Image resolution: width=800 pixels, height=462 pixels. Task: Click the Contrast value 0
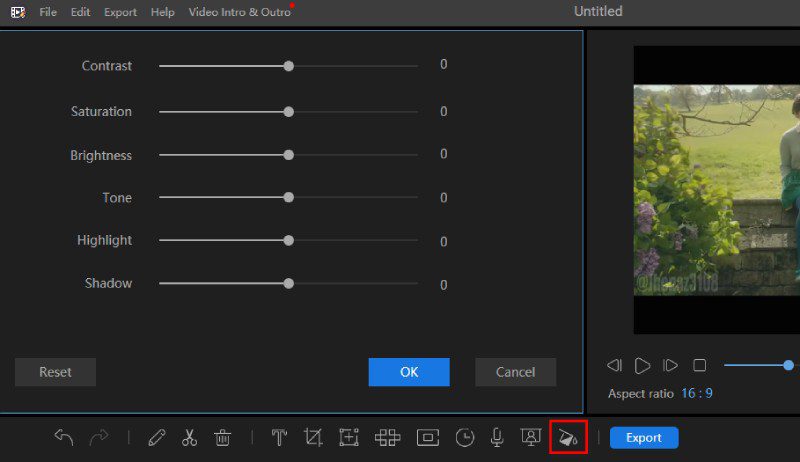(x=444, y=64)
